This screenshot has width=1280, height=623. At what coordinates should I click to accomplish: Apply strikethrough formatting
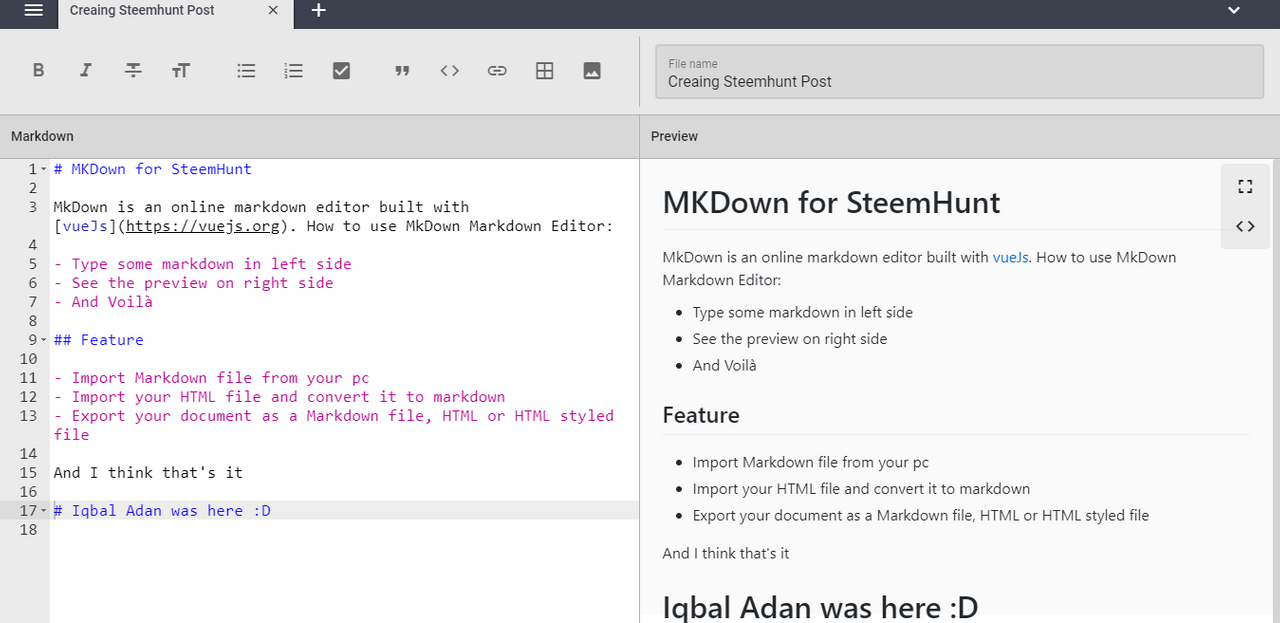[x=133, y=71]
